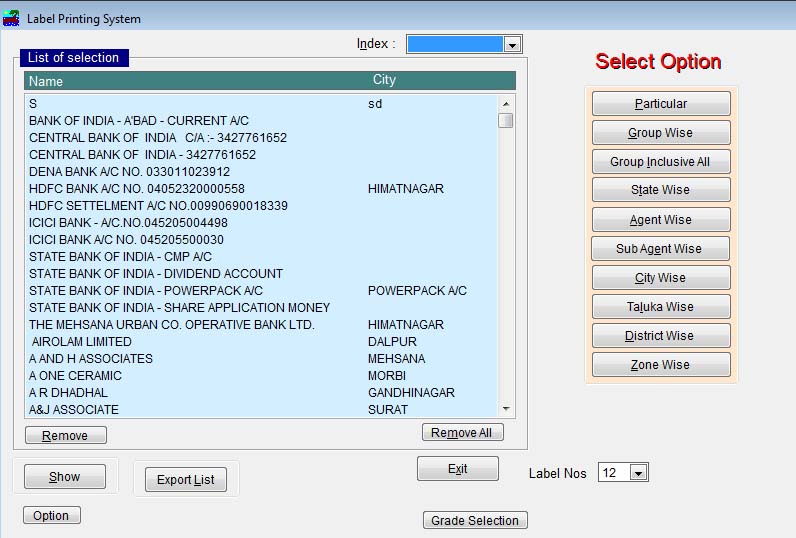Select Group Inclusive All option
This screenshot has width=796, height=538.
[x=661, y=161]
